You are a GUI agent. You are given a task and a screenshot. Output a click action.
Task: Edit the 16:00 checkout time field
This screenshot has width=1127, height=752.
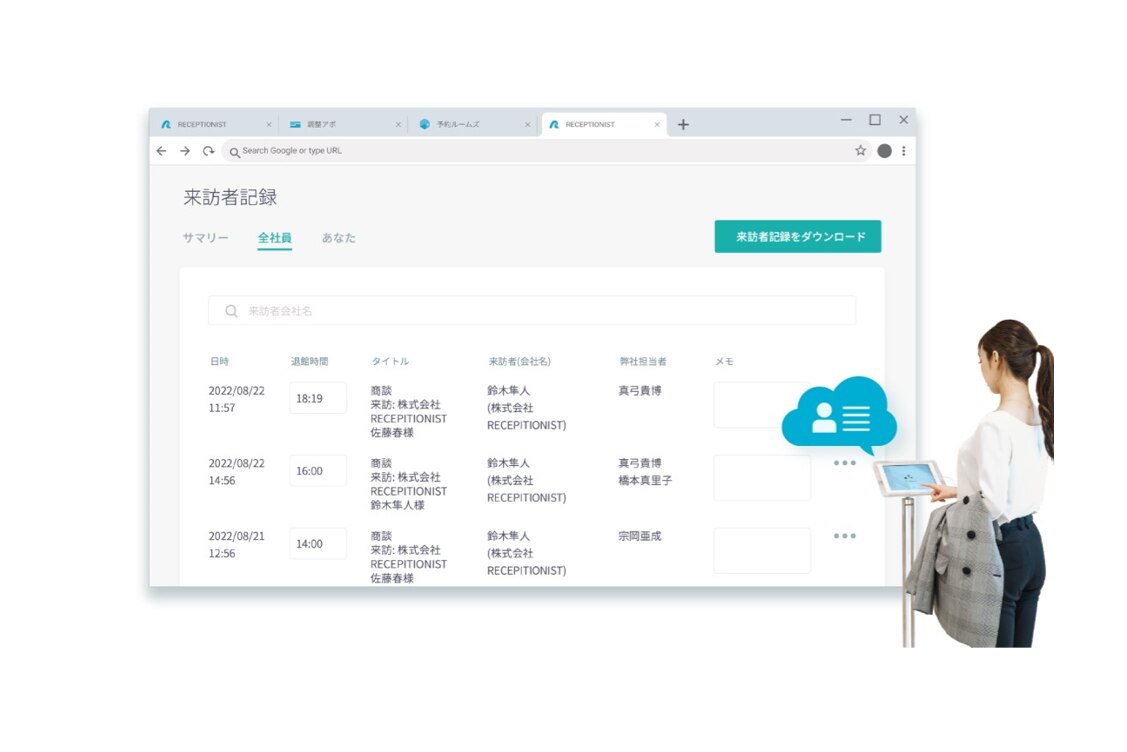(318, 471)
